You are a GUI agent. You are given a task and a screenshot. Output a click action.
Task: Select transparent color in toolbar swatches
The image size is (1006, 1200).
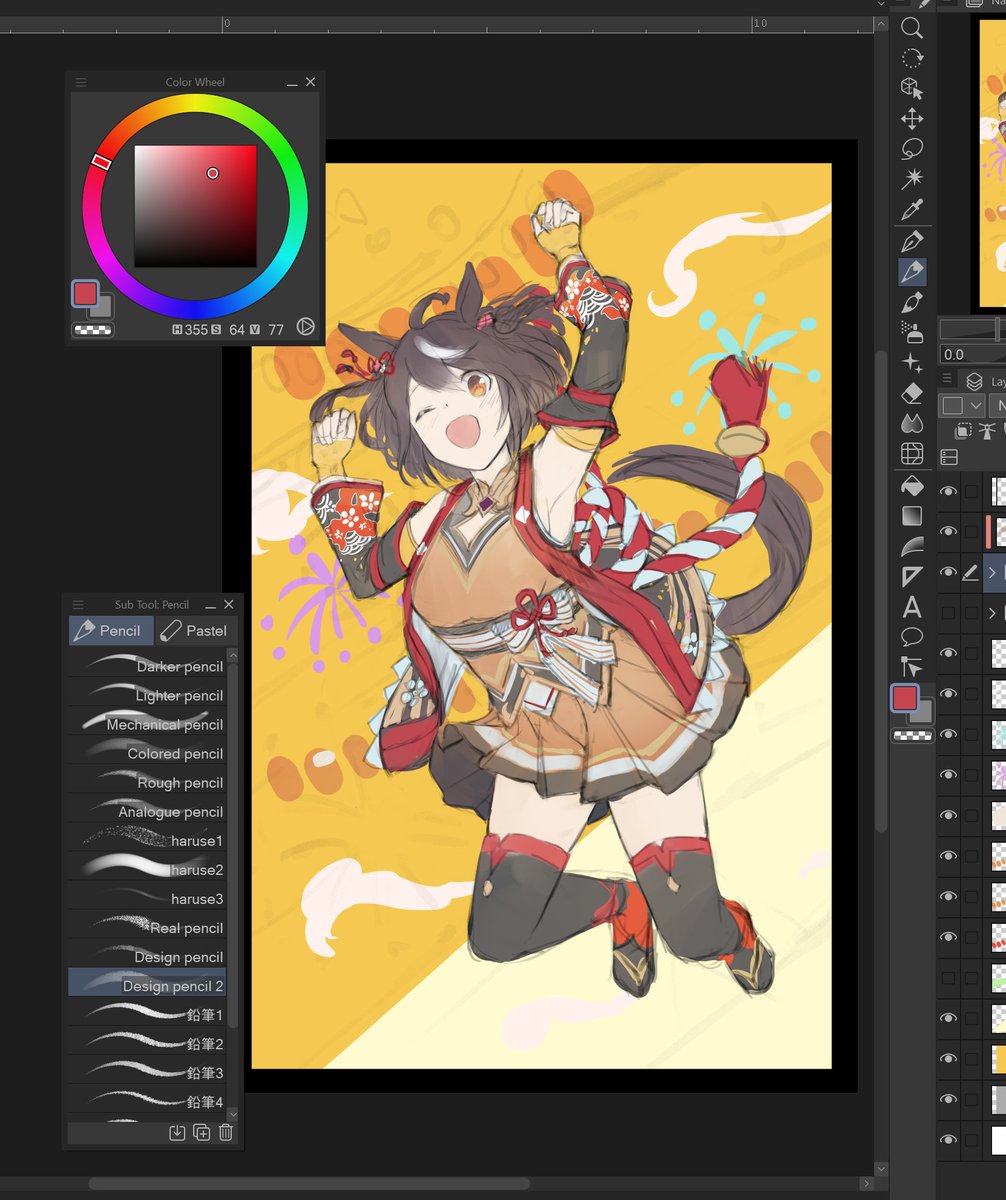pyautogui.click(x=912, y=736)
